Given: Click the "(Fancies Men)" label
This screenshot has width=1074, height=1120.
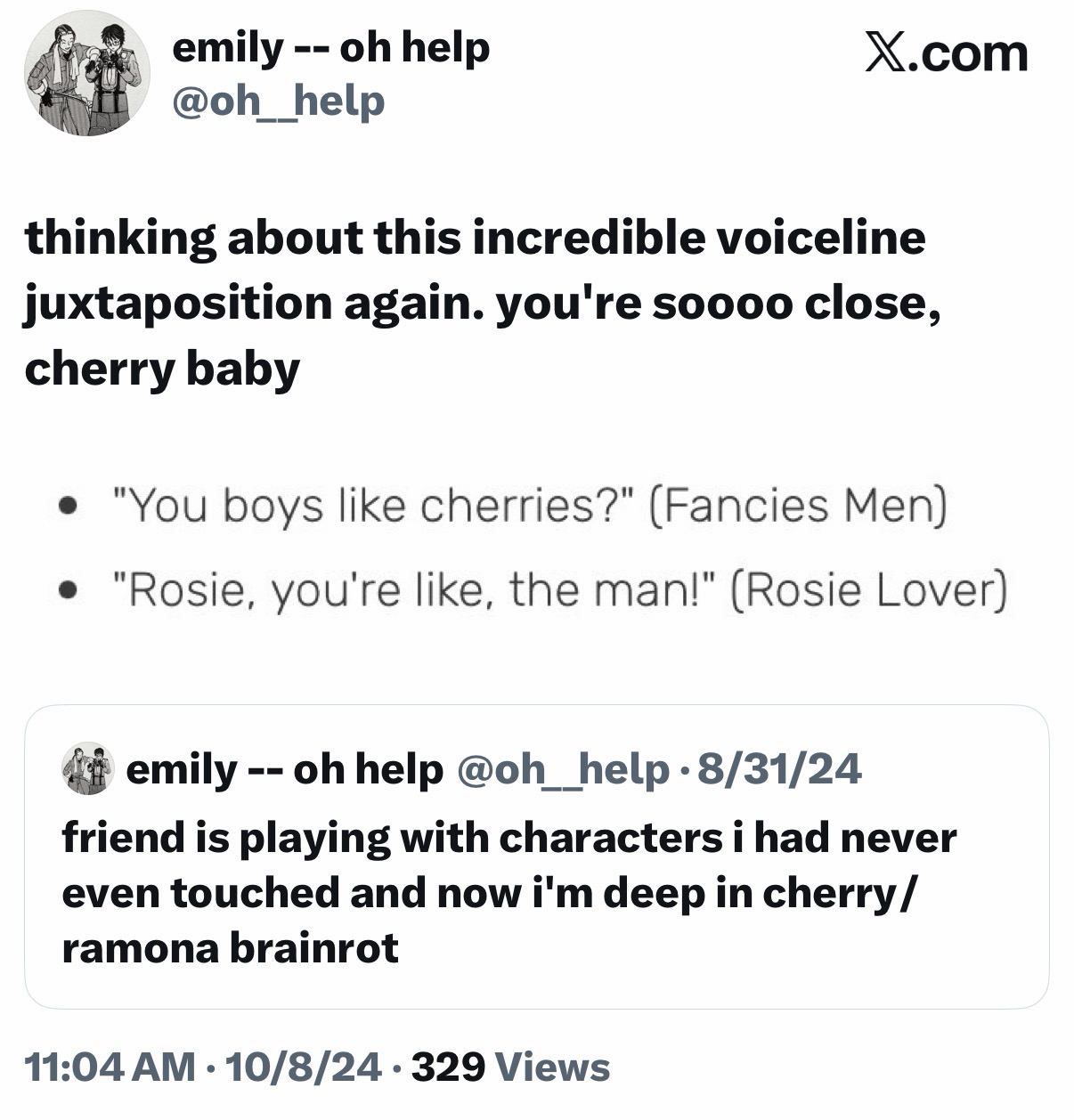Looking at the screenshot, I should (x=797, y=506).
